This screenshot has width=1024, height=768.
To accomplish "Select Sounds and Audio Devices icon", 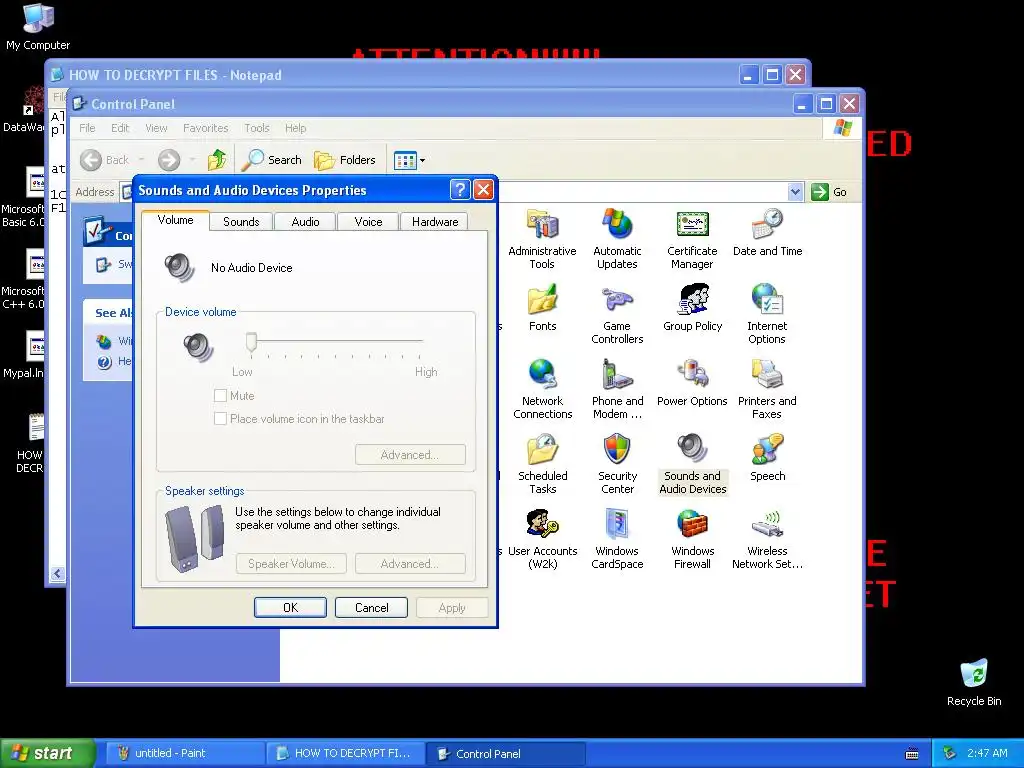I will [x=692, y=464].
